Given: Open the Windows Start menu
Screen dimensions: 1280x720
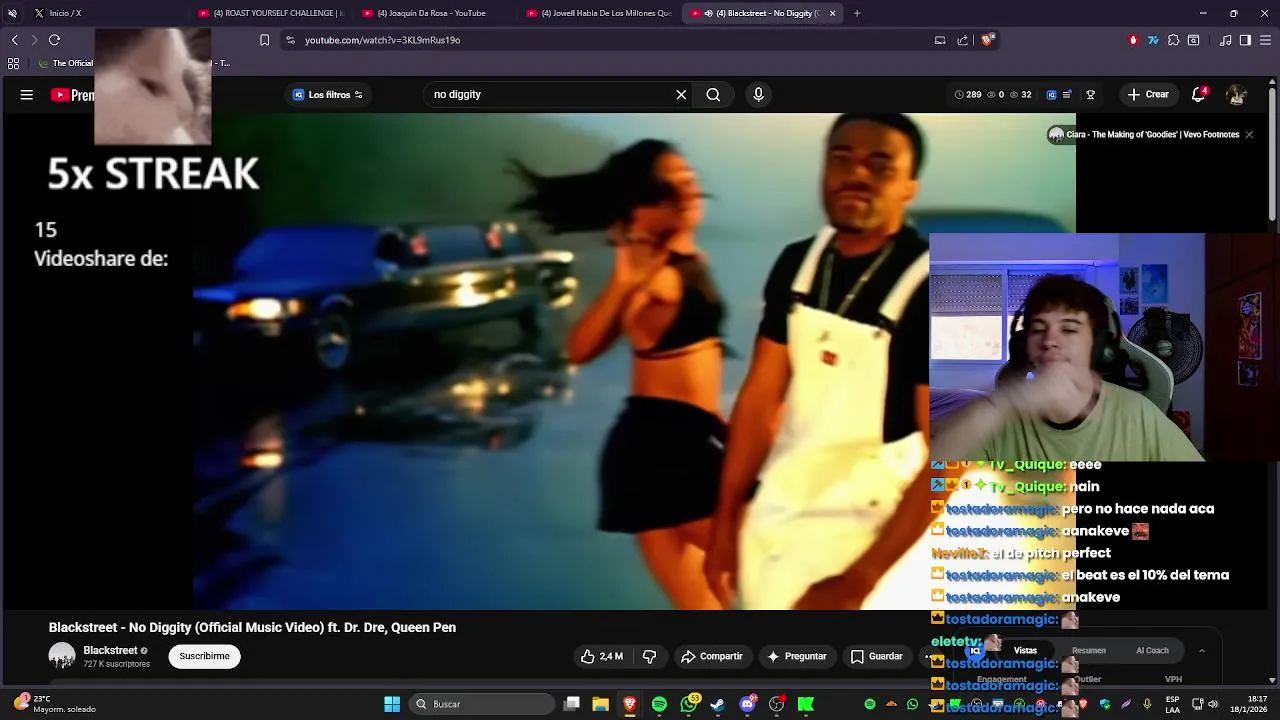Looking at the screenshot, I should [x=392, y=704].
